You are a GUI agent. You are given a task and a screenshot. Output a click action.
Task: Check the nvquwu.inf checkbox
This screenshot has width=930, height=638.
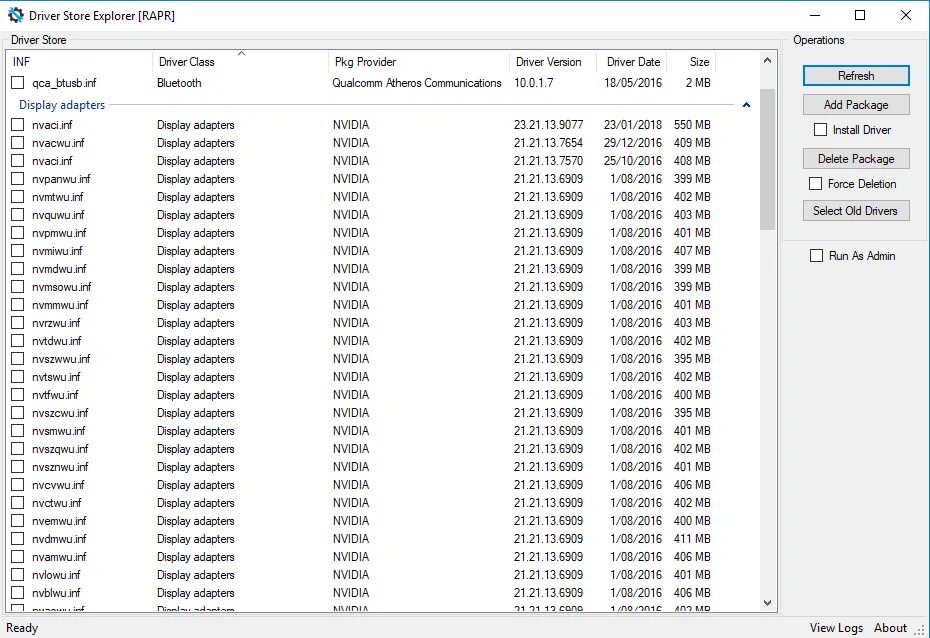coord(18,215)
